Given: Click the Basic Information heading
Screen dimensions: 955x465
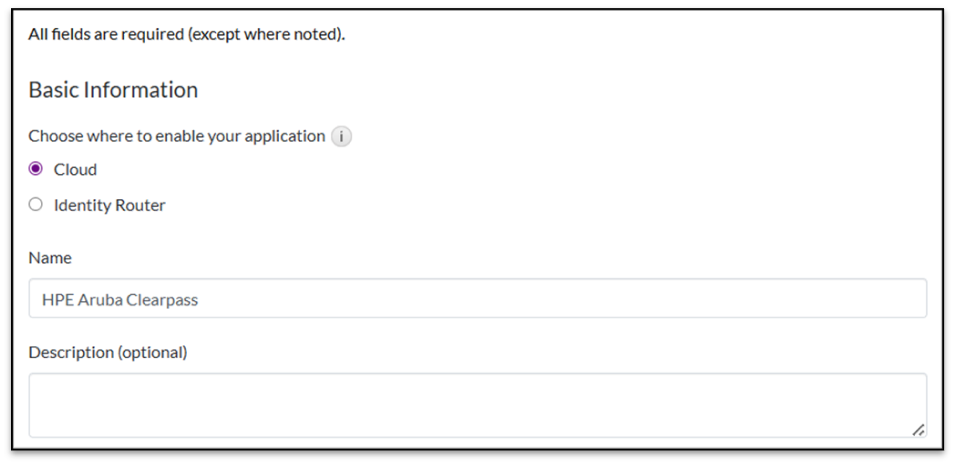Looking at the screenshot, I should pos(113,90).
